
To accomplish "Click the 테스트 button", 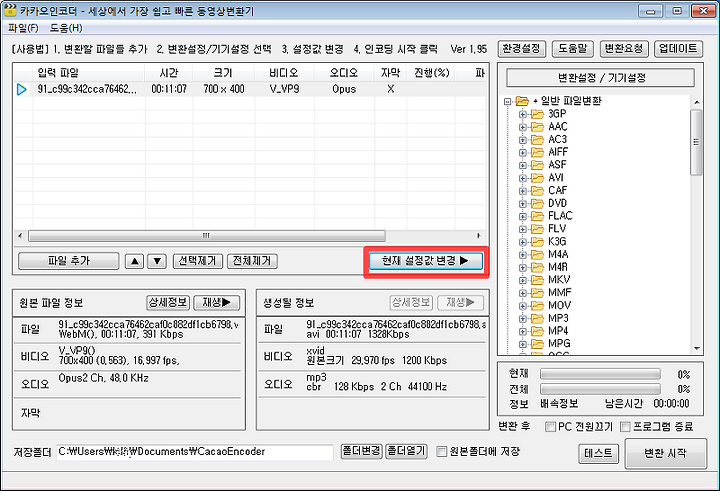I will coord(598,454).
